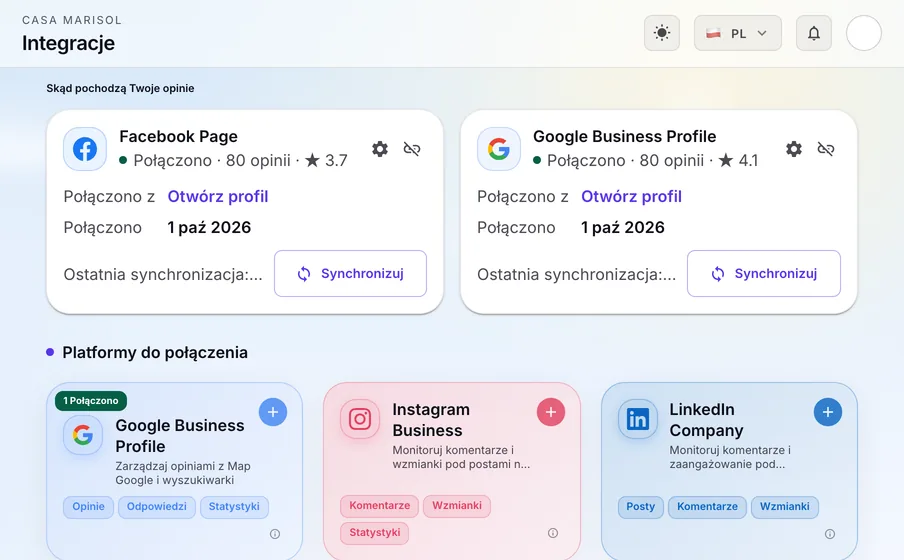Select the Posty tag on the LinkedIn card
The height and width of the screenshot is (560, 904).
(x=641, y=506)
